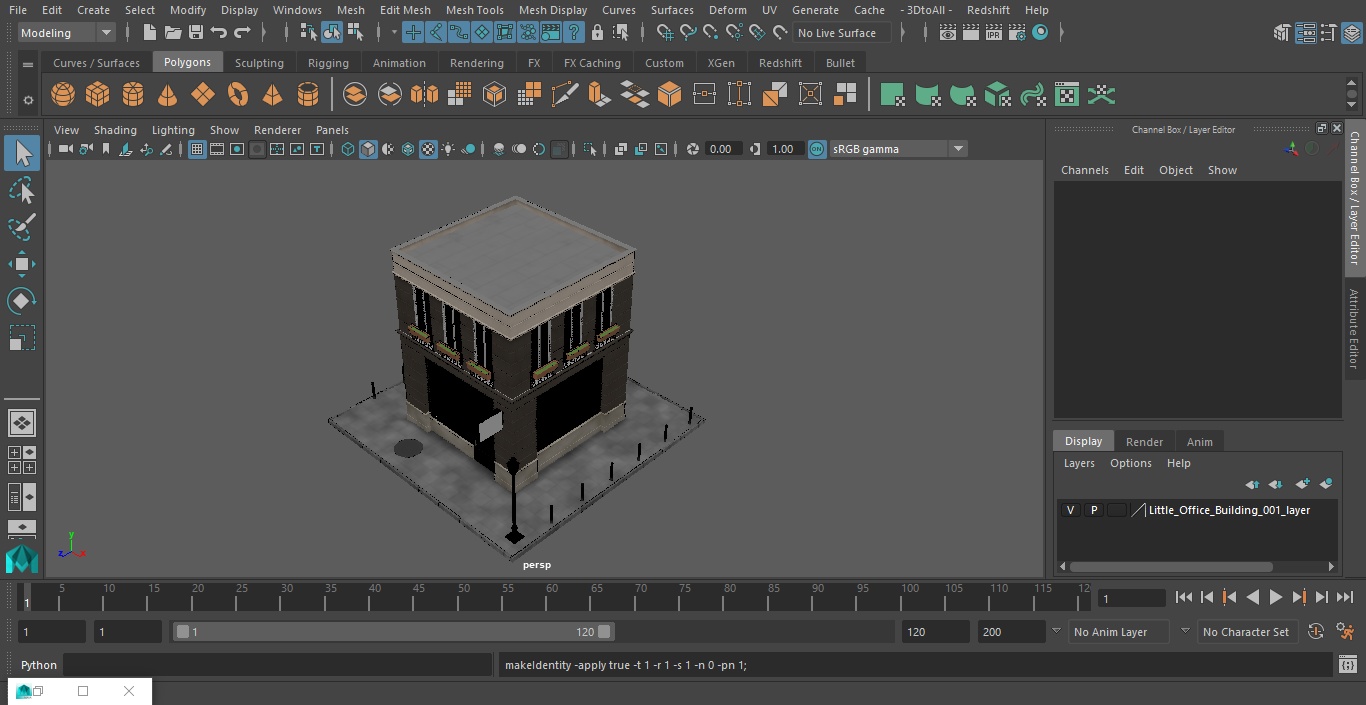This screenshot has width=1366, height=705.
Task: Toggle playback P box of the layer
Action: point(1094,510)
